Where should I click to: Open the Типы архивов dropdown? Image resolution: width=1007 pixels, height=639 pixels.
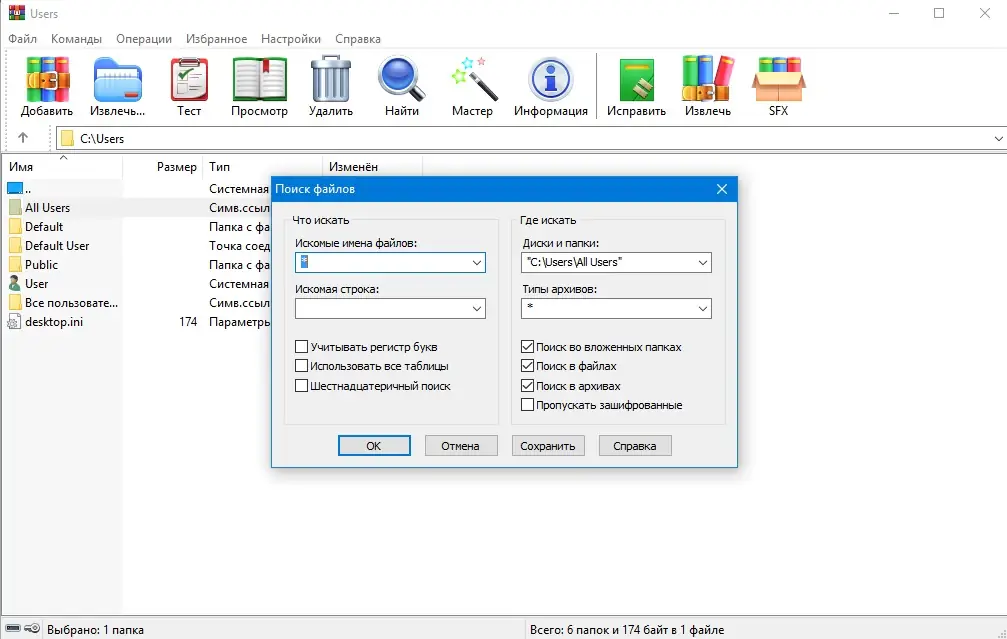pyautogui.click(x=701, y=308)
